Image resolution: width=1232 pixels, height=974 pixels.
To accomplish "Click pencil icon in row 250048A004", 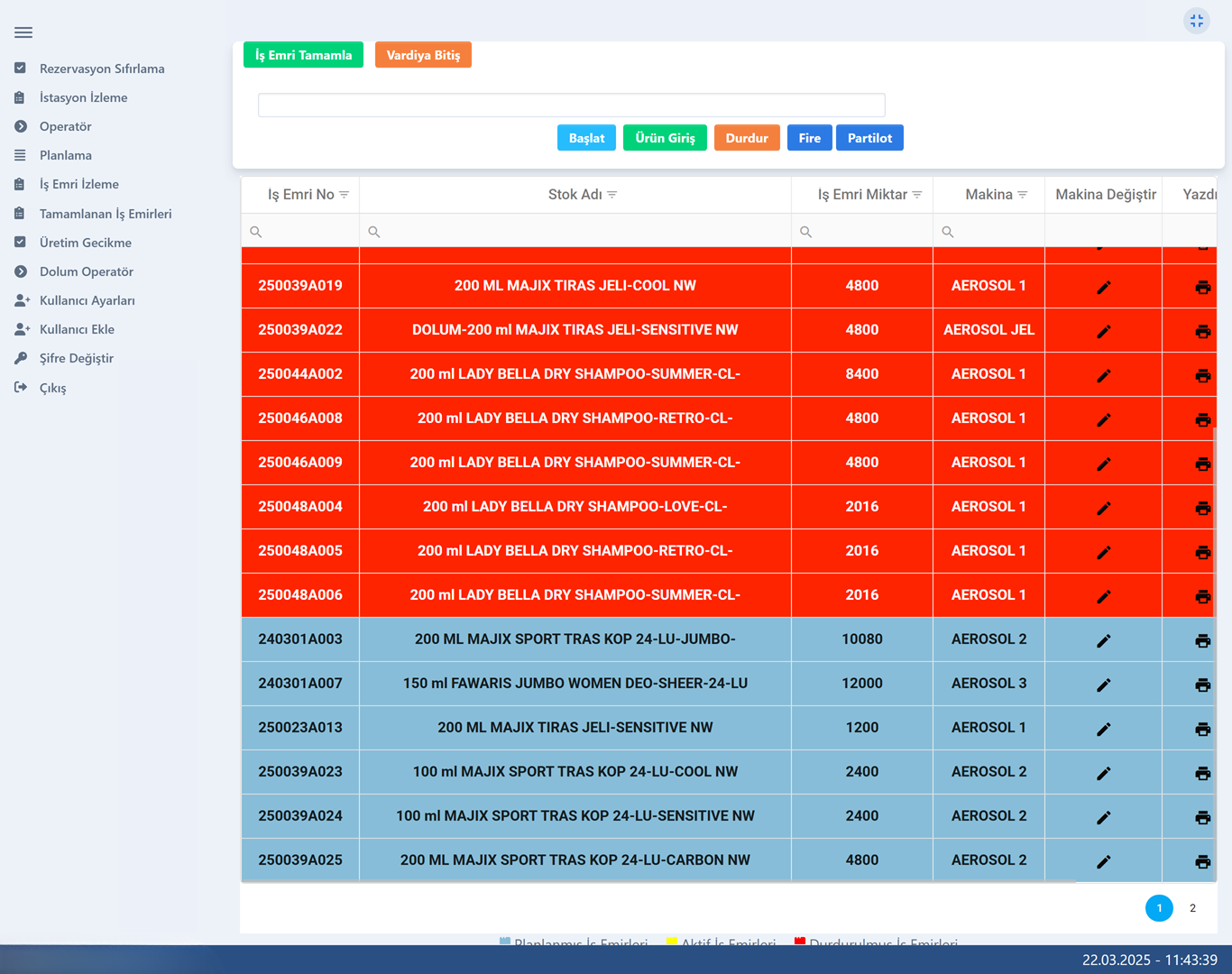I will tap(1103, 508).
